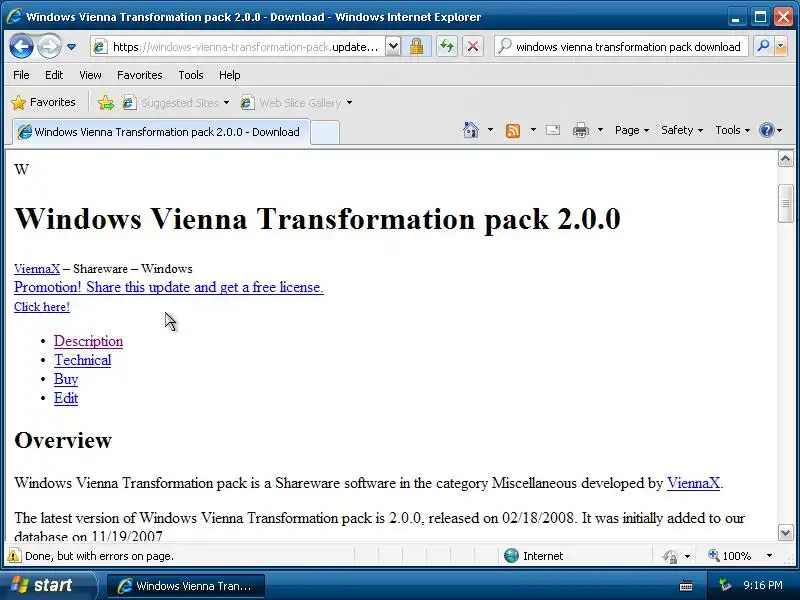Click the Forward navigation arrow

[49, 46]
